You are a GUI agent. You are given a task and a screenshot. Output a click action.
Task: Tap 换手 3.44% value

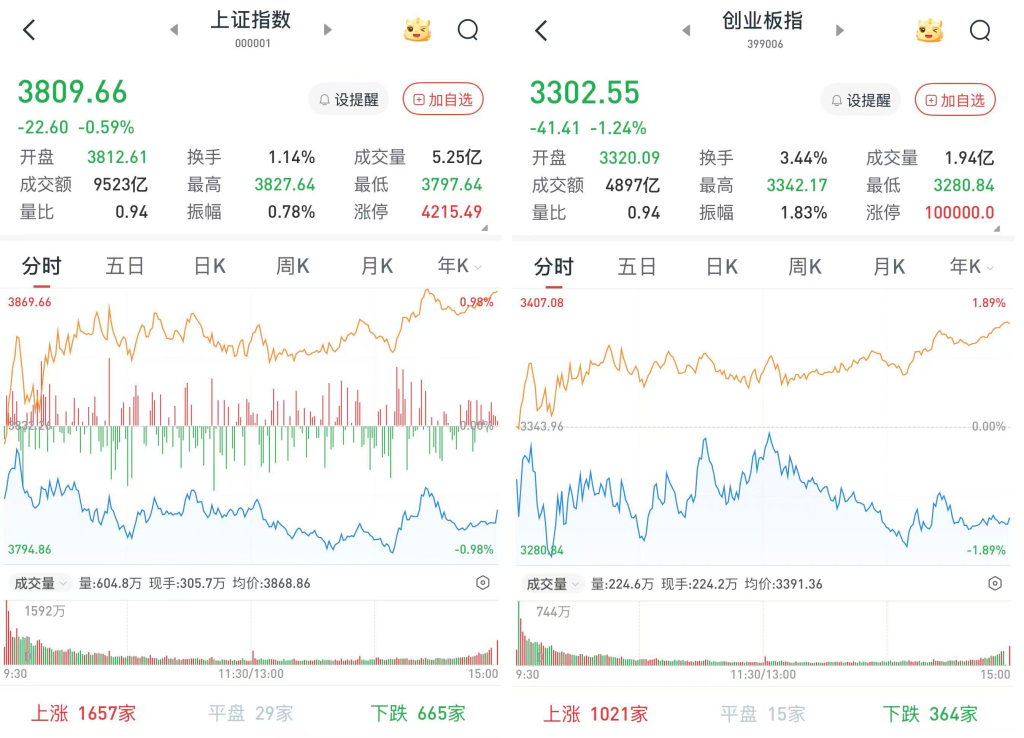coord(803,157)
